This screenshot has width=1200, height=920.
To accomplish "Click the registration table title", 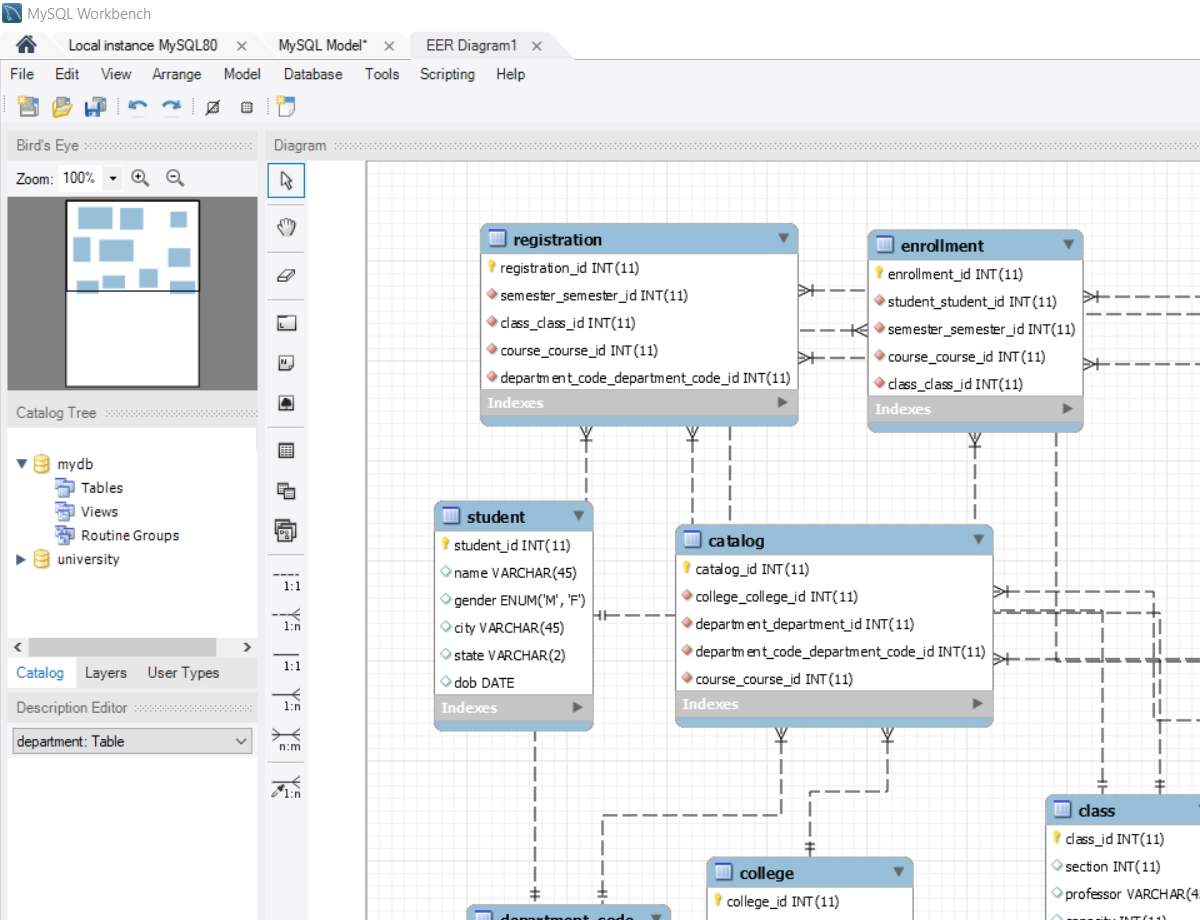I will 557,239.
